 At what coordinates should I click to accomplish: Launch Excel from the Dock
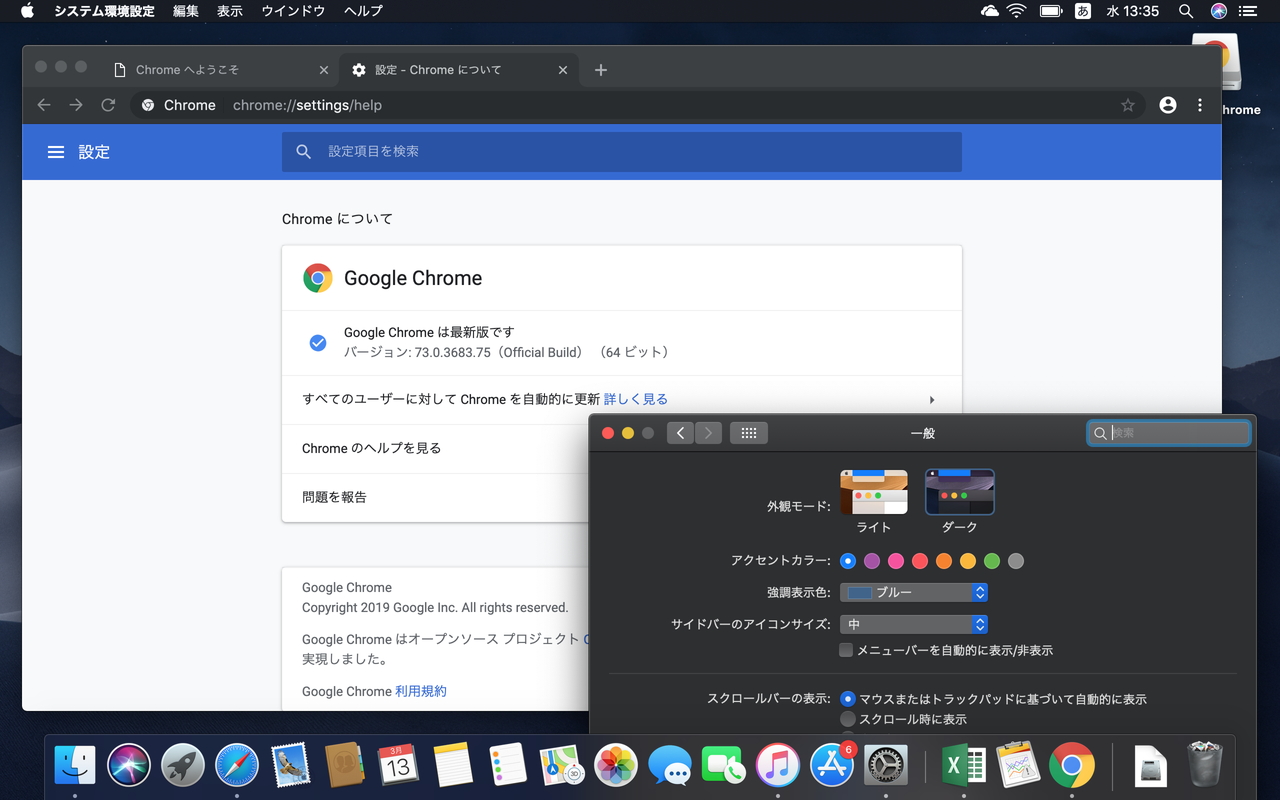pos(961,766)
